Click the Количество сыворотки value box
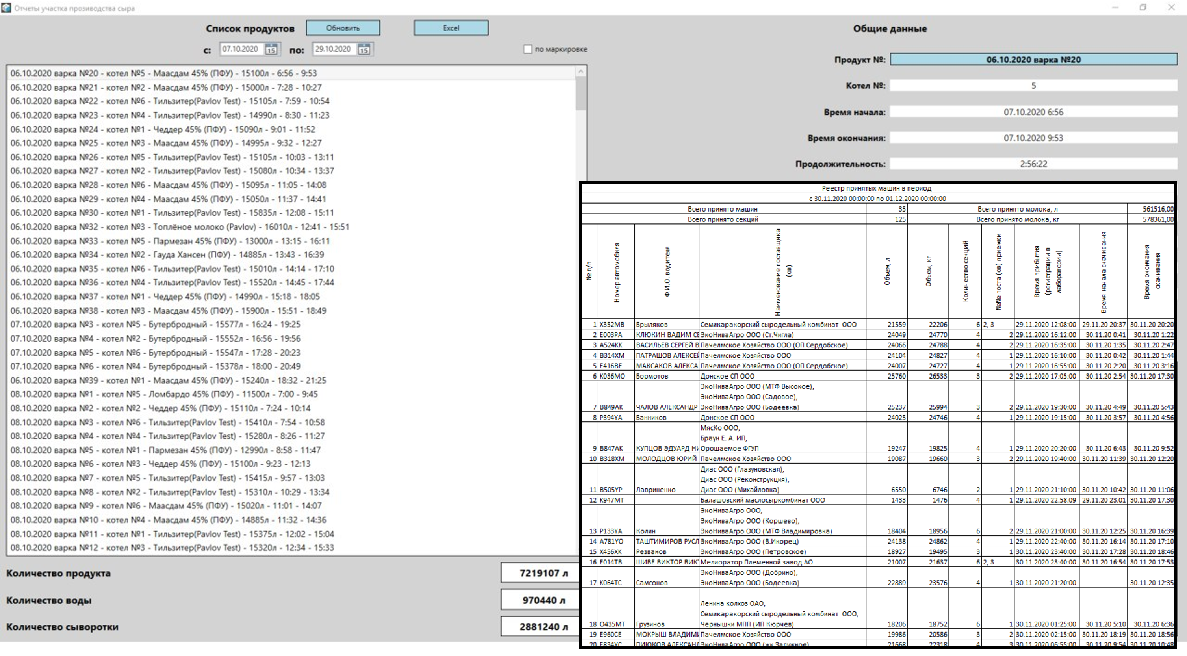Screen dimensions: 1187x656 (540, 628)
